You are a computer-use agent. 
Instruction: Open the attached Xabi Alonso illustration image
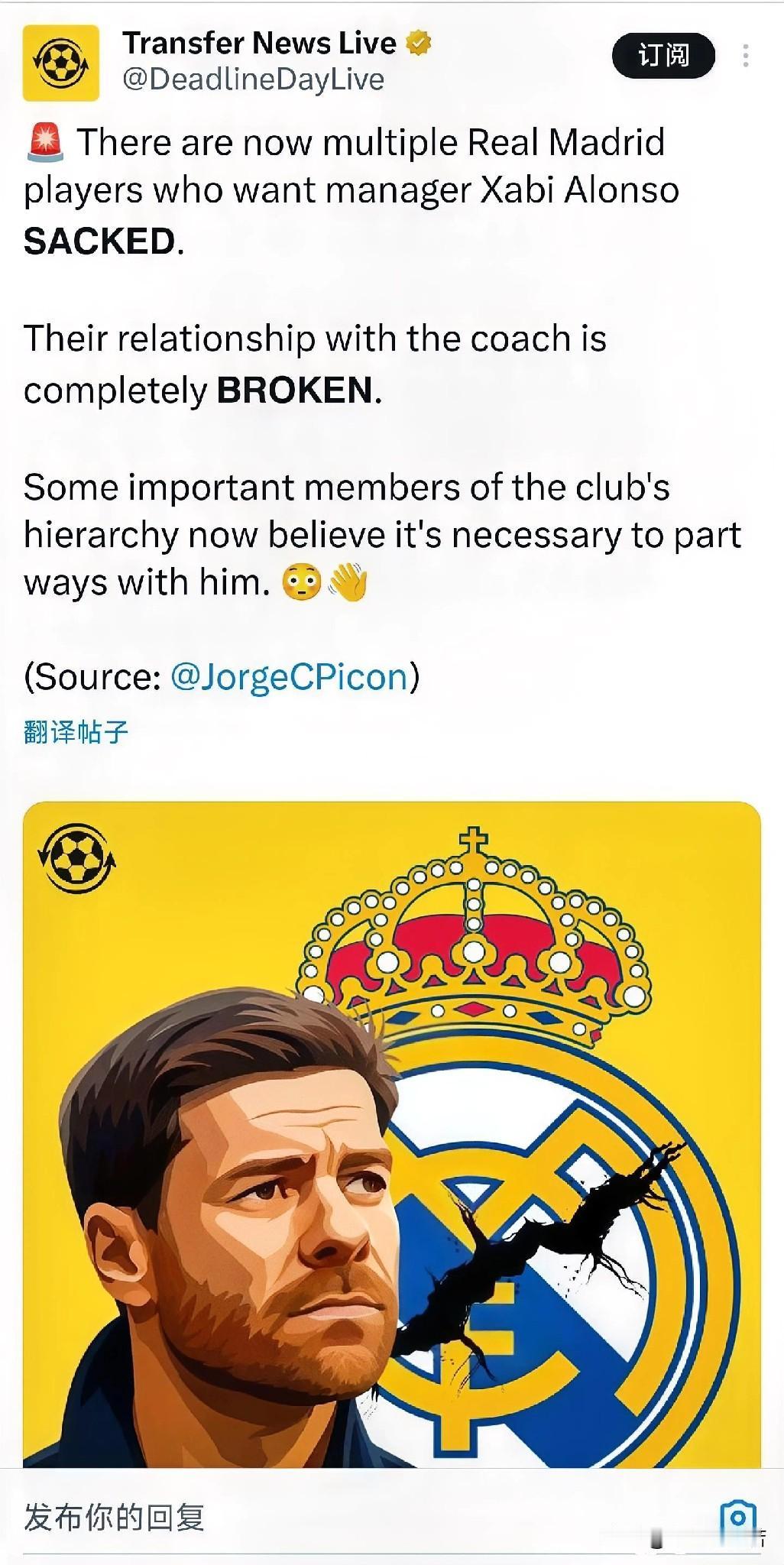[x=392, y=1134]
